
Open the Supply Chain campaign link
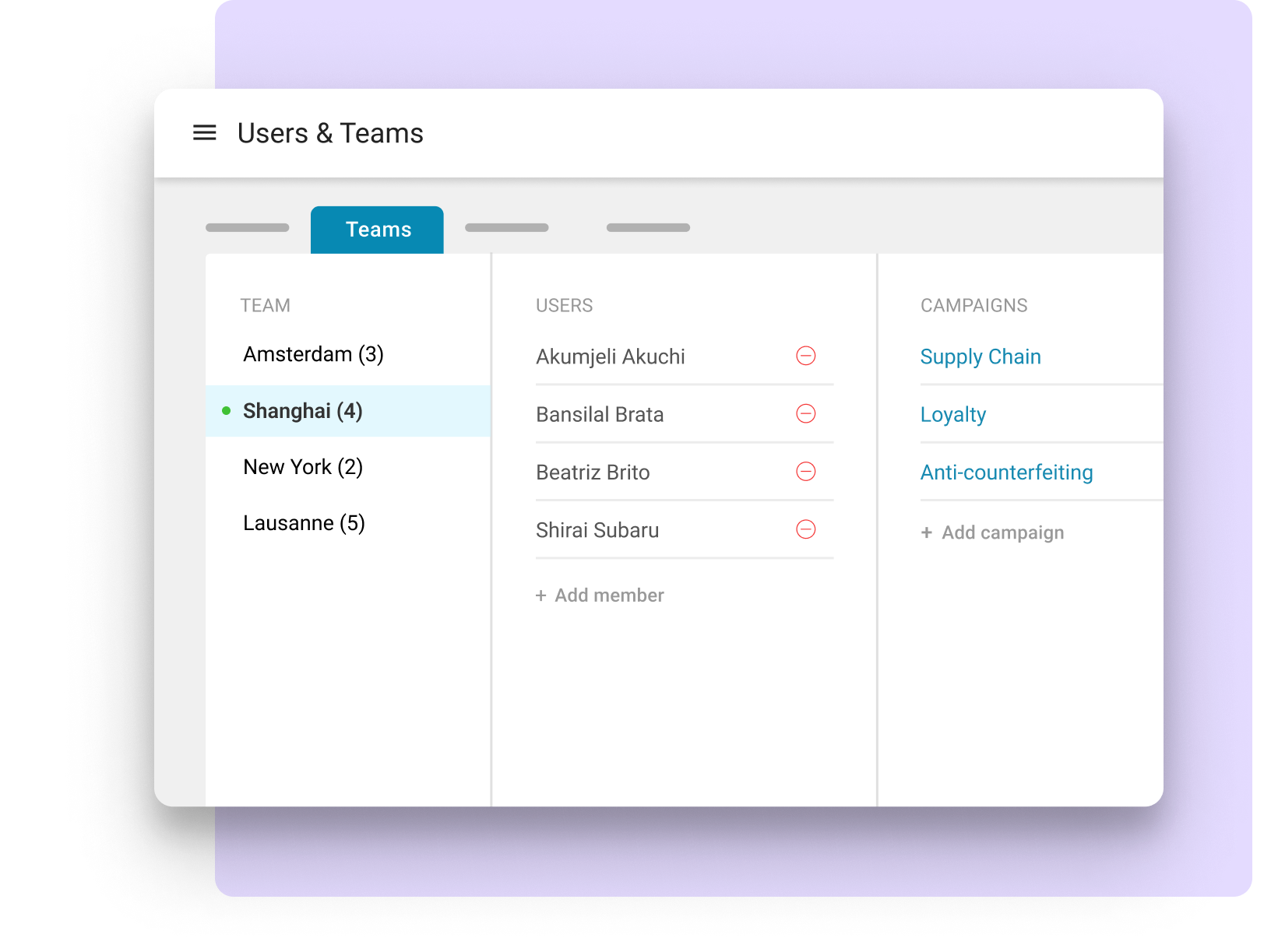(x=980, y=357)
